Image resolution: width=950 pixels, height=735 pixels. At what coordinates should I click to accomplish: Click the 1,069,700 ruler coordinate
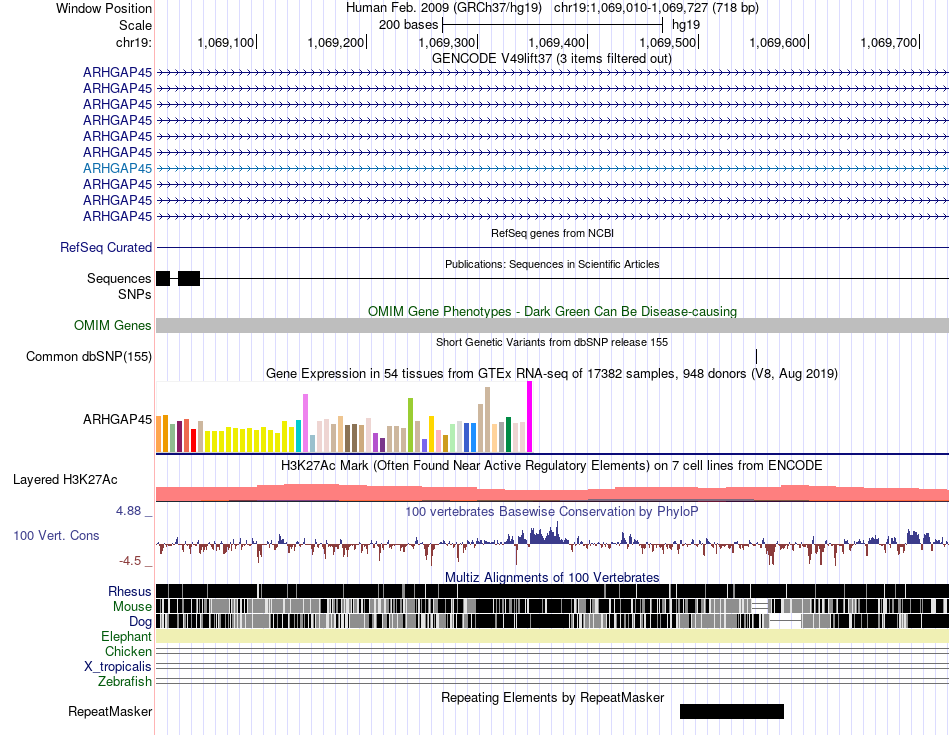click(889, 43)
